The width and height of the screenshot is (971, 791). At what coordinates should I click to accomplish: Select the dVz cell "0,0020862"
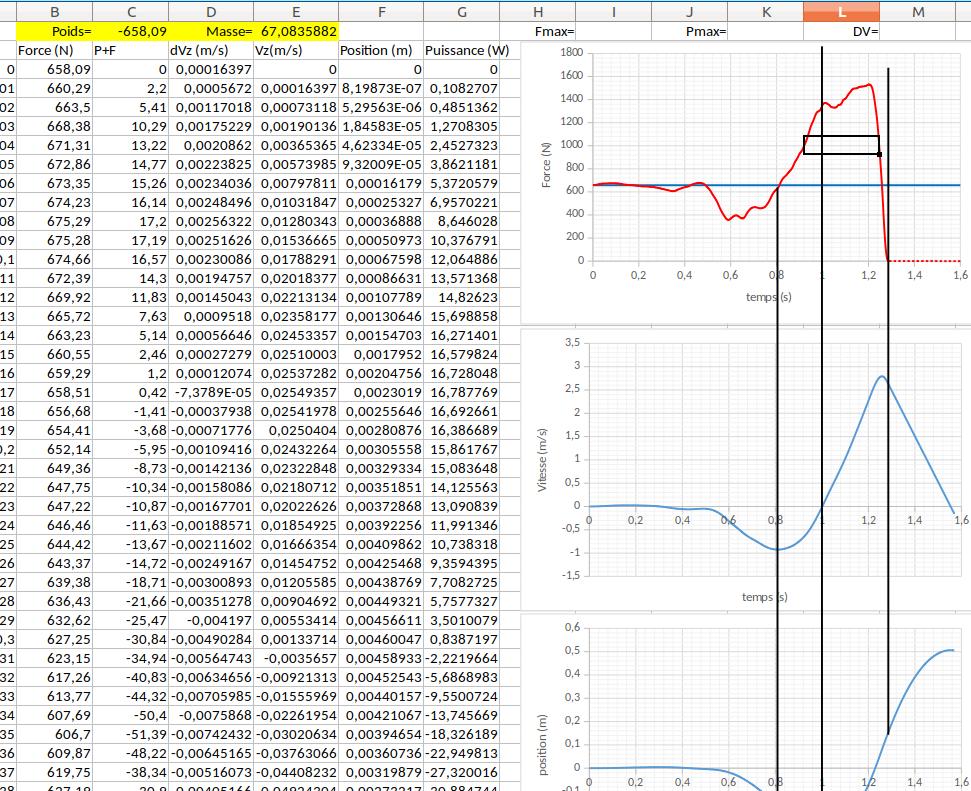(211, 146)
